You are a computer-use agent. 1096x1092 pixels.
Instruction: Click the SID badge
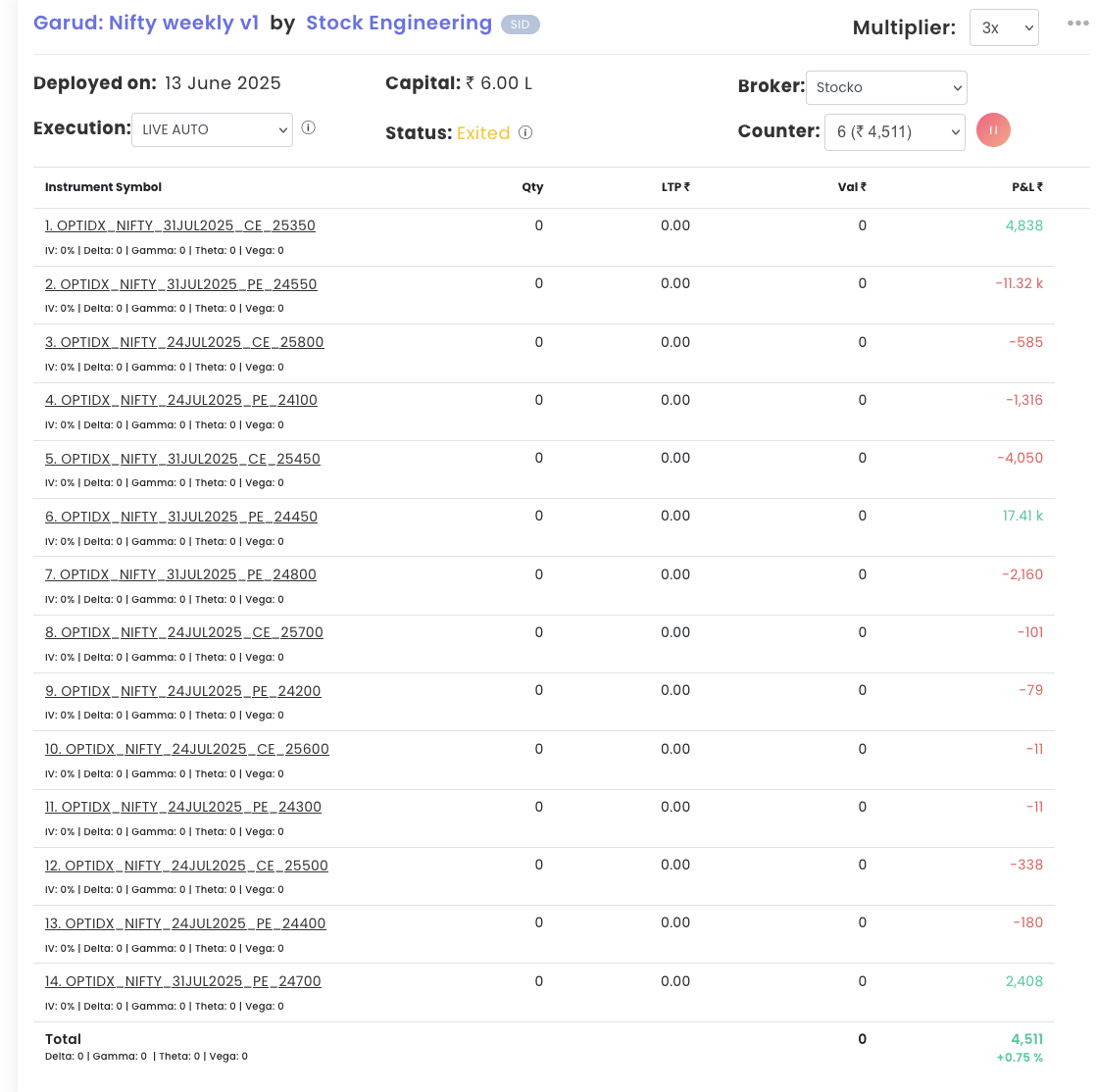[520, 25]
